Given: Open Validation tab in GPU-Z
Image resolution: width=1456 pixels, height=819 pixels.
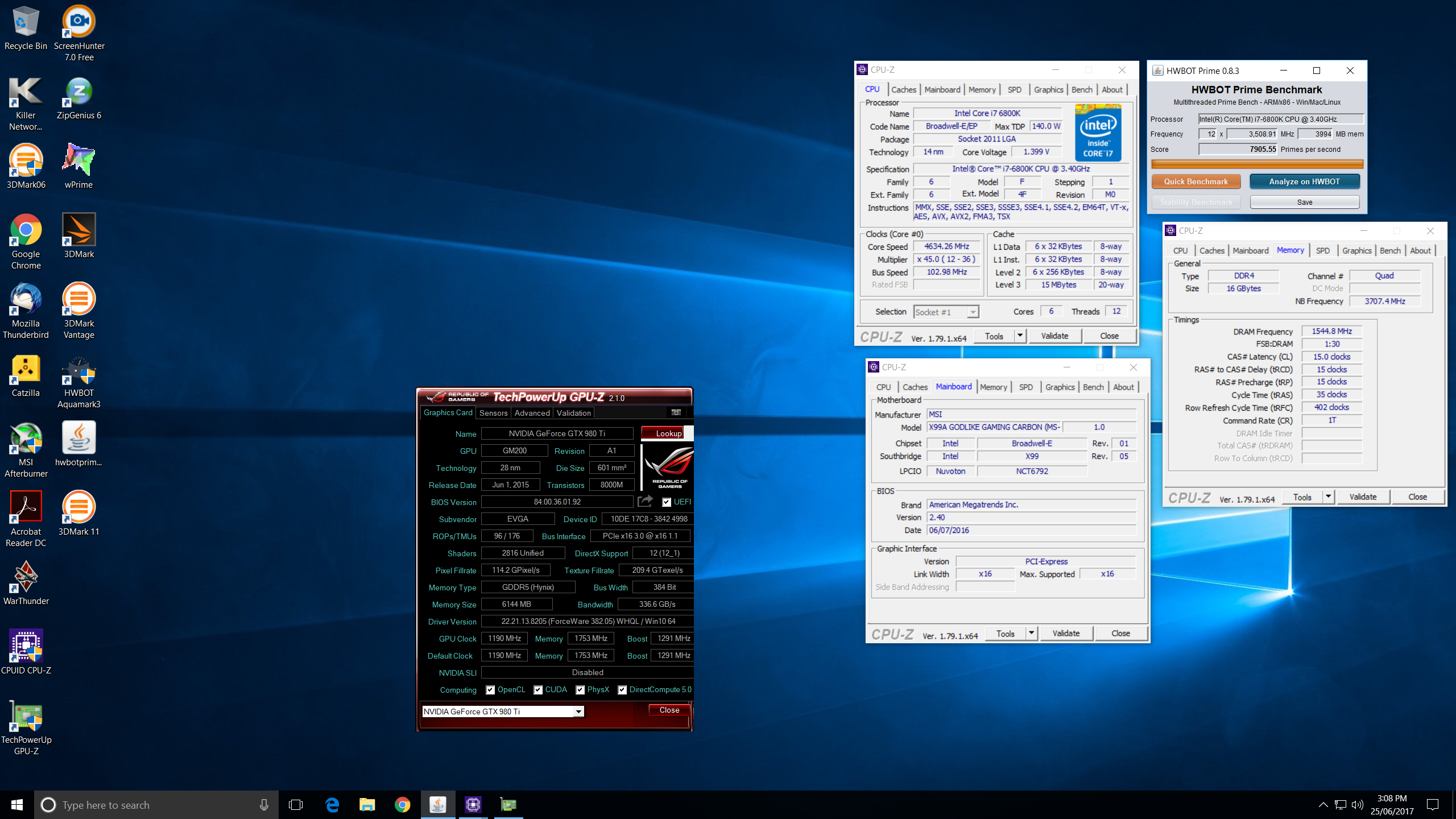Looking at the screenshot, I should click(573, 413).
